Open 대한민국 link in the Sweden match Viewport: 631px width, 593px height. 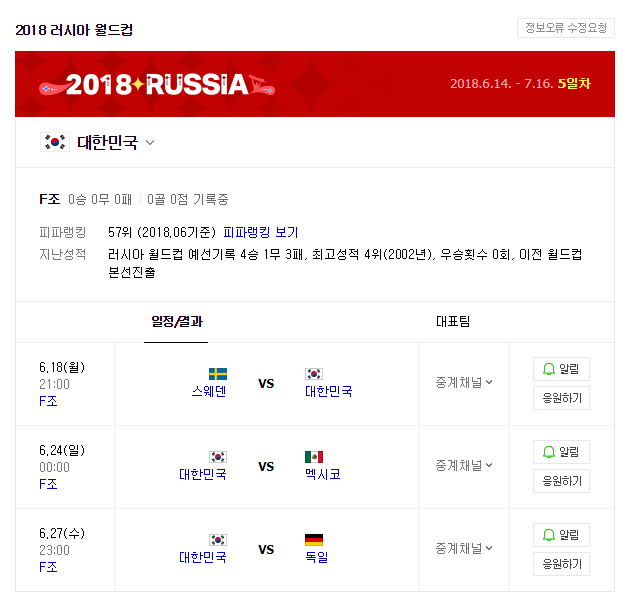329,391
